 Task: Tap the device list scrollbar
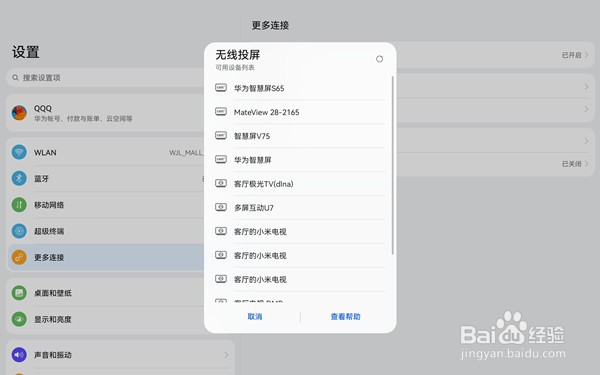pyautogui.click(x=393, y=165)
